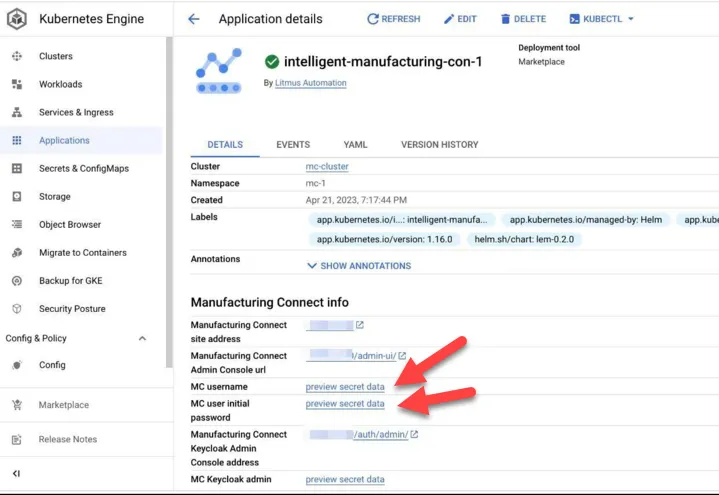
Task: Open the Kubectl dropdown arrow
Action: [x=631, y=19]
